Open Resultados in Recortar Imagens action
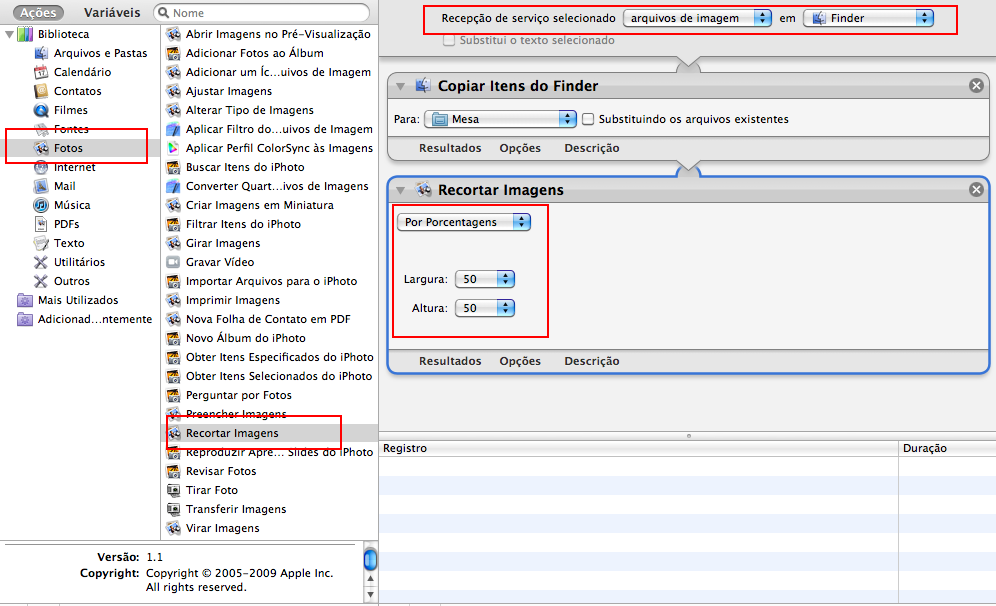The height and width of the screenshot is (606, 996). point(450,361)
